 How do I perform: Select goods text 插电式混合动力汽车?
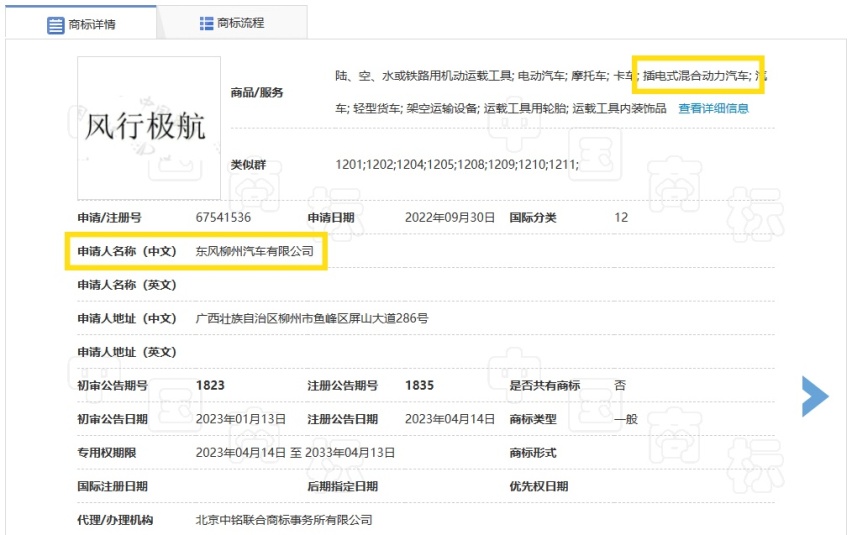[696, 75]
